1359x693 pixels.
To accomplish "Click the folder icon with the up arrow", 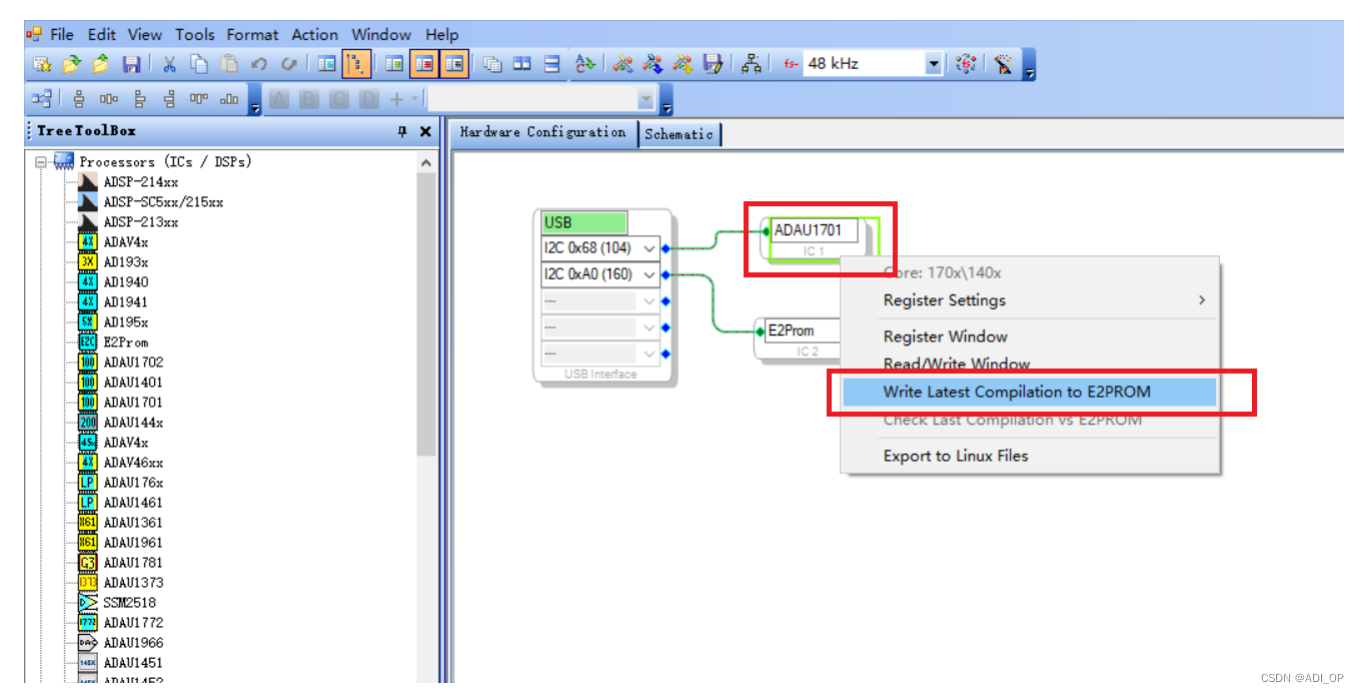I will [x=101, y=64].
